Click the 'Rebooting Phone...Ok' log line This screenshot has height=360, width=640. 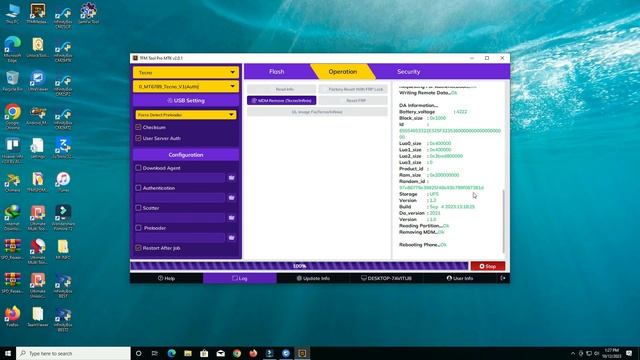click(423, 245)
